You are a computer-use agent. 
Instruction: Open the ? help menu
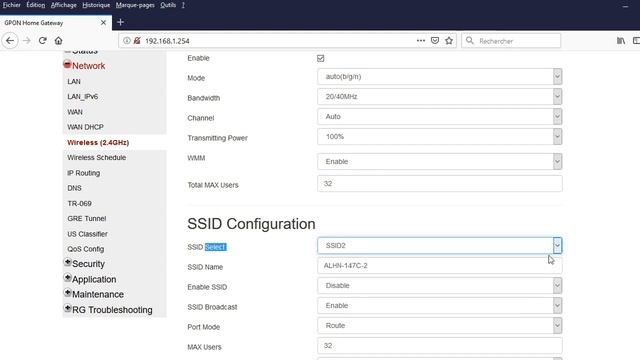(x=183, y=5)
